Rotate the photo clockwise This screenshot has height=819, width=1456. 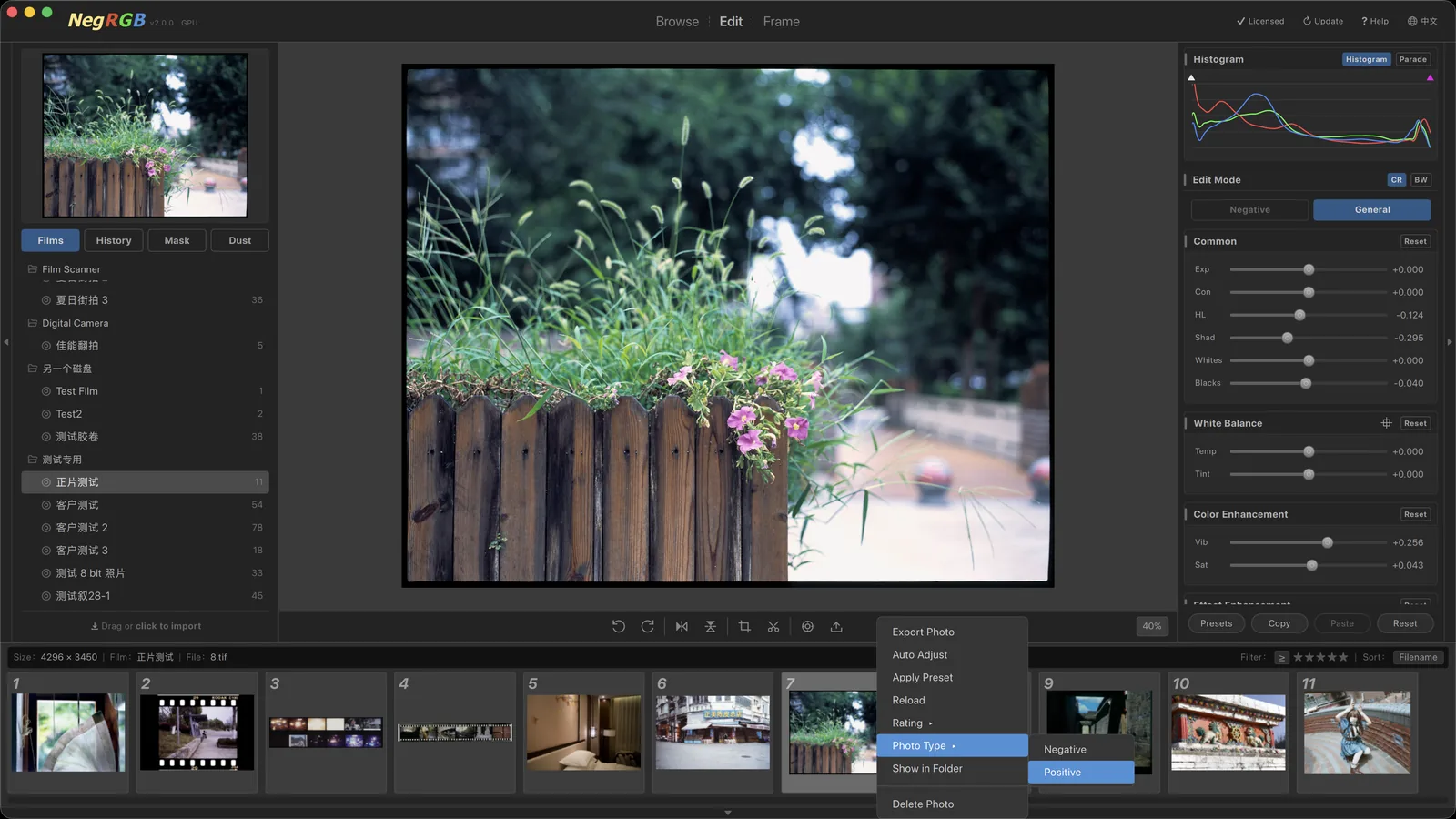[x=648, y=626]
